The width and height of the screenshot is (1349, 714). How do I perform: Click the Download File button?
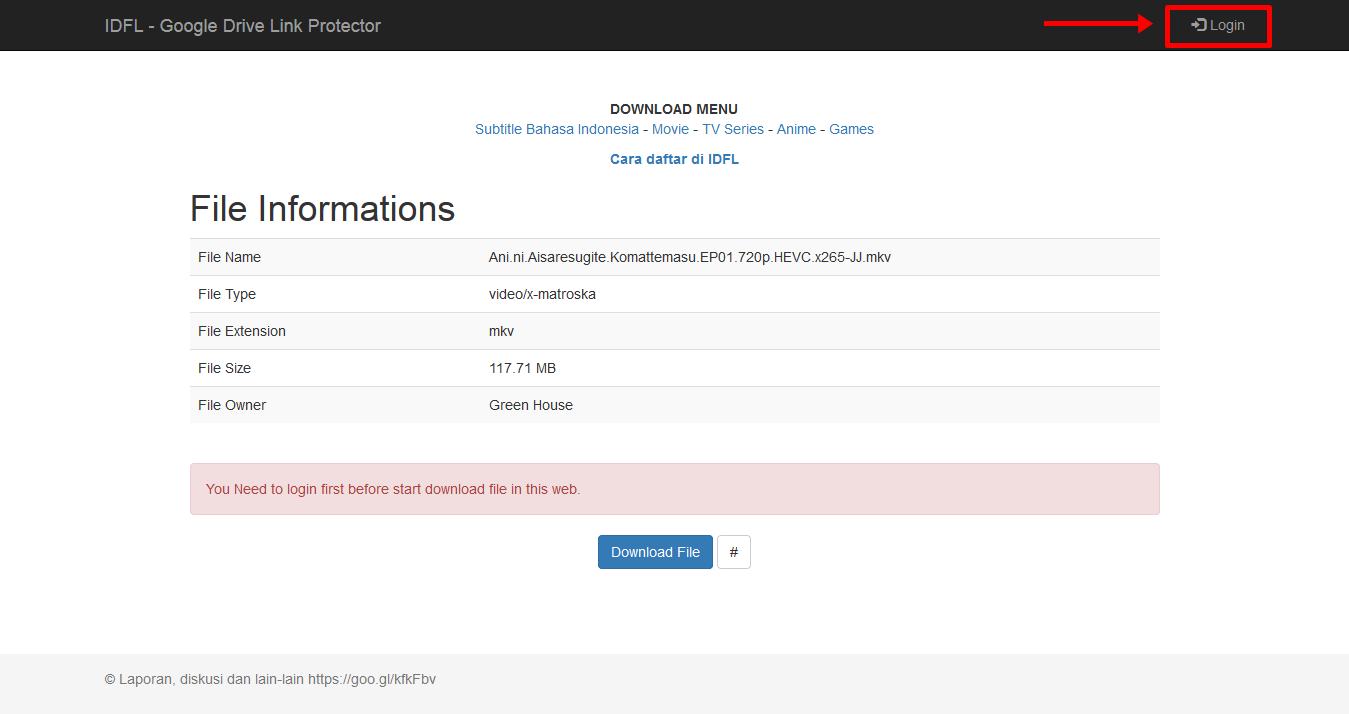coord(655,552)
